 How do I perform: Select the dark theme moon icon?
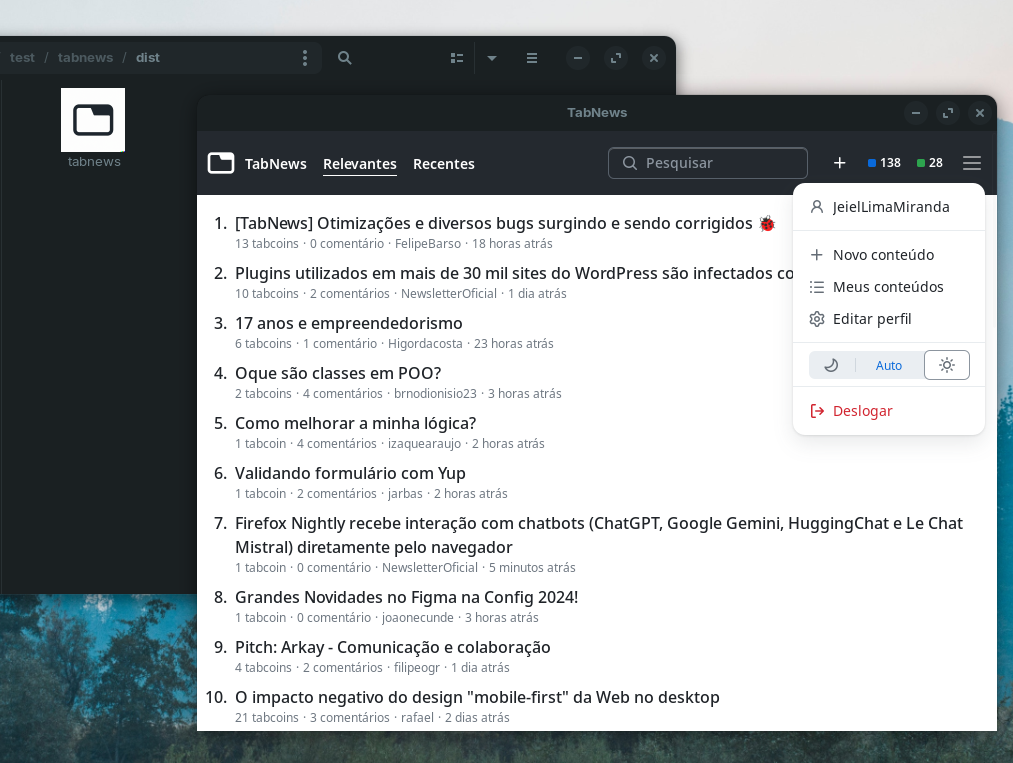coord(831,365)
